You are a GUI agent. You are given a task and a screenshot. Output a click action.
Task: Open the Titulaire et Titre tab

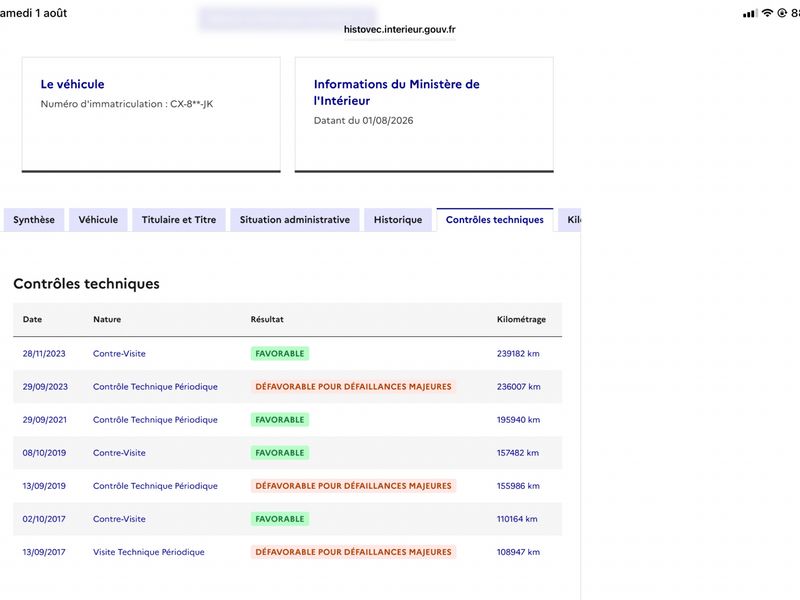coord(179,220)
